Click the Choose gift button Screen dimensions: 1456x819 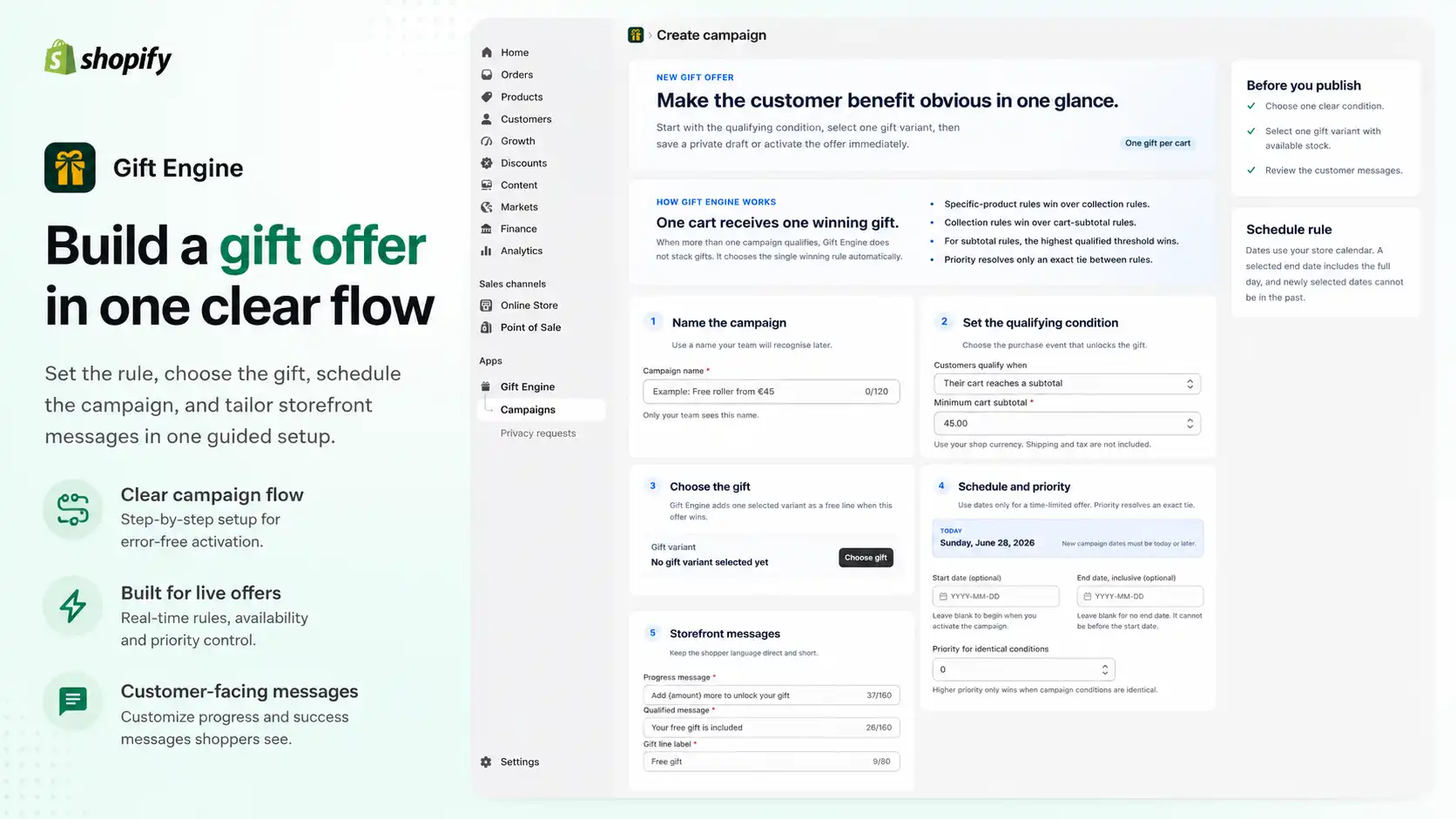coord(866,558)
